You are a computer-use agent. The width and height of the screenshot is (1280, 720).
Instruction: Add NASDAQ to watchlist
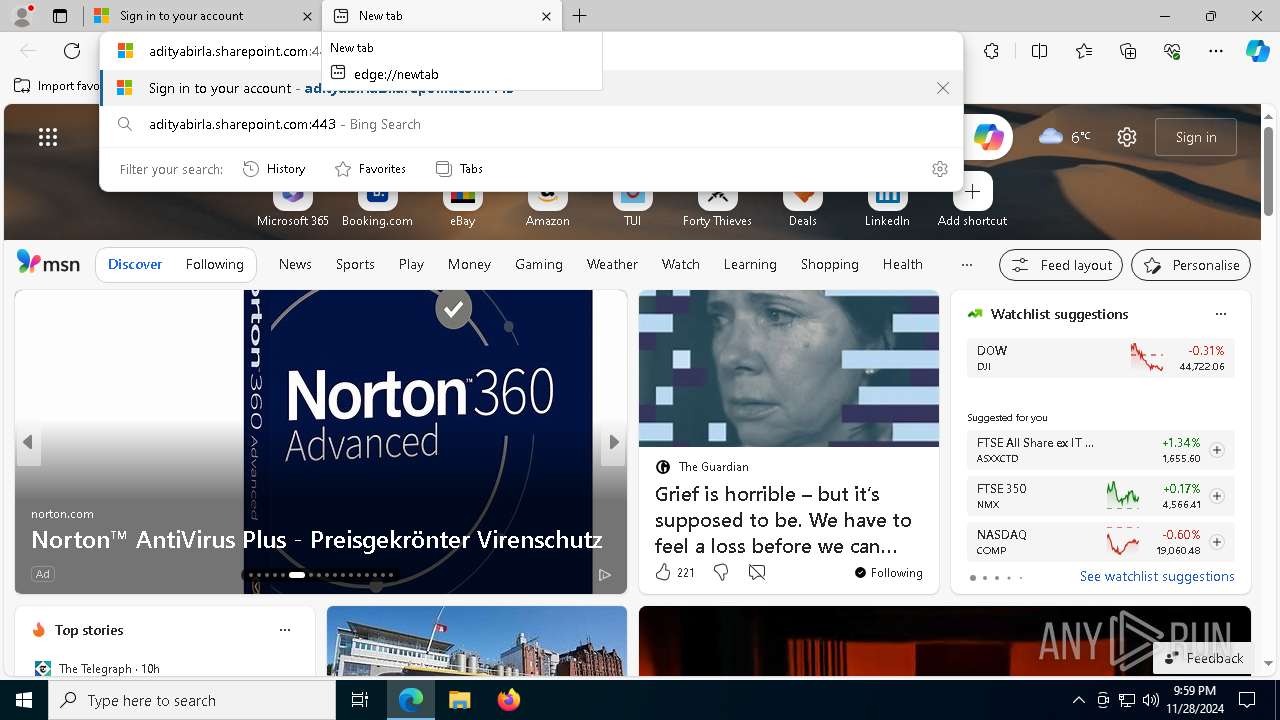coord(1217,542)
